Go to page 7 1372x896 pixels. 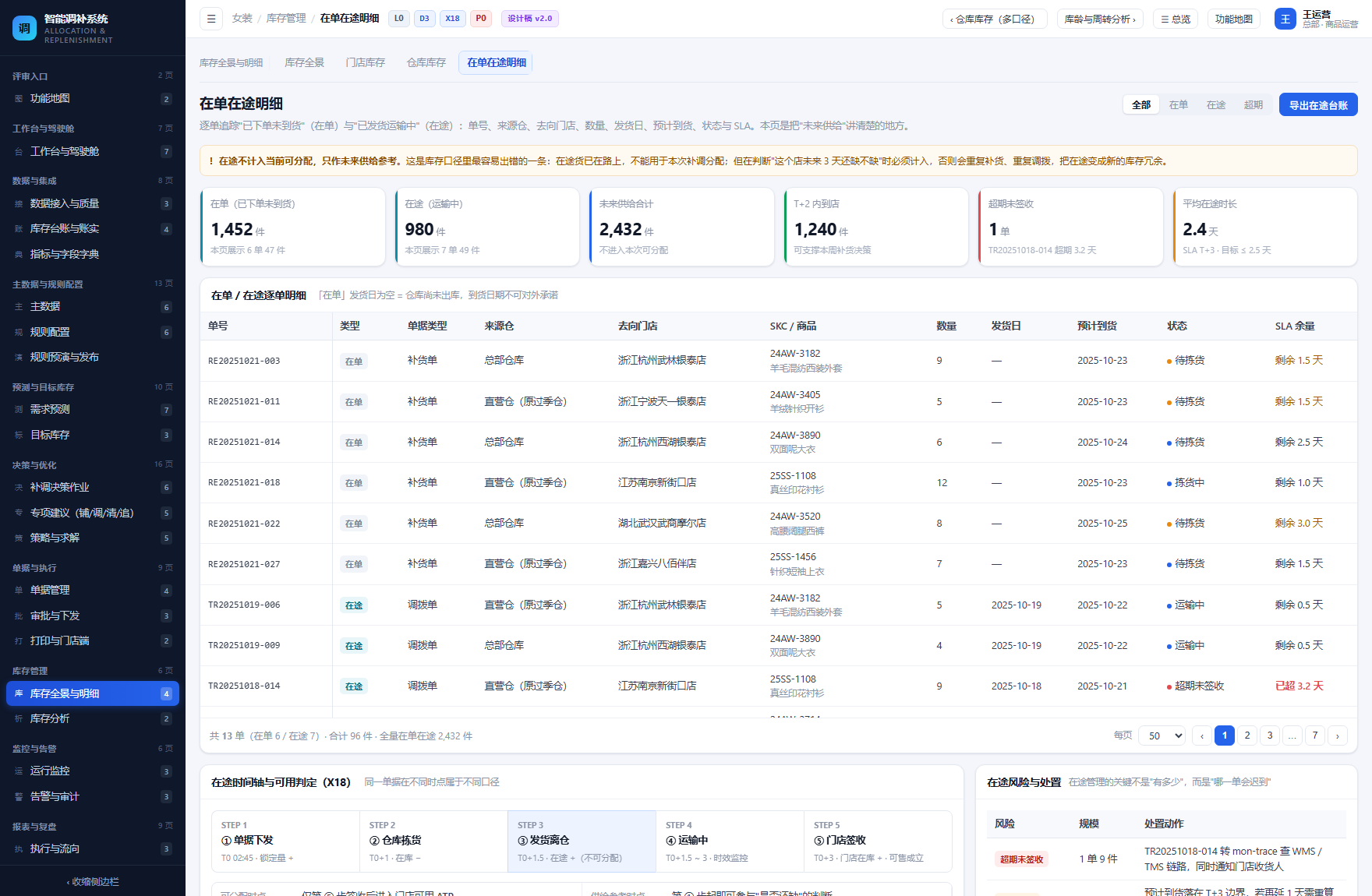pos(1315,736)
